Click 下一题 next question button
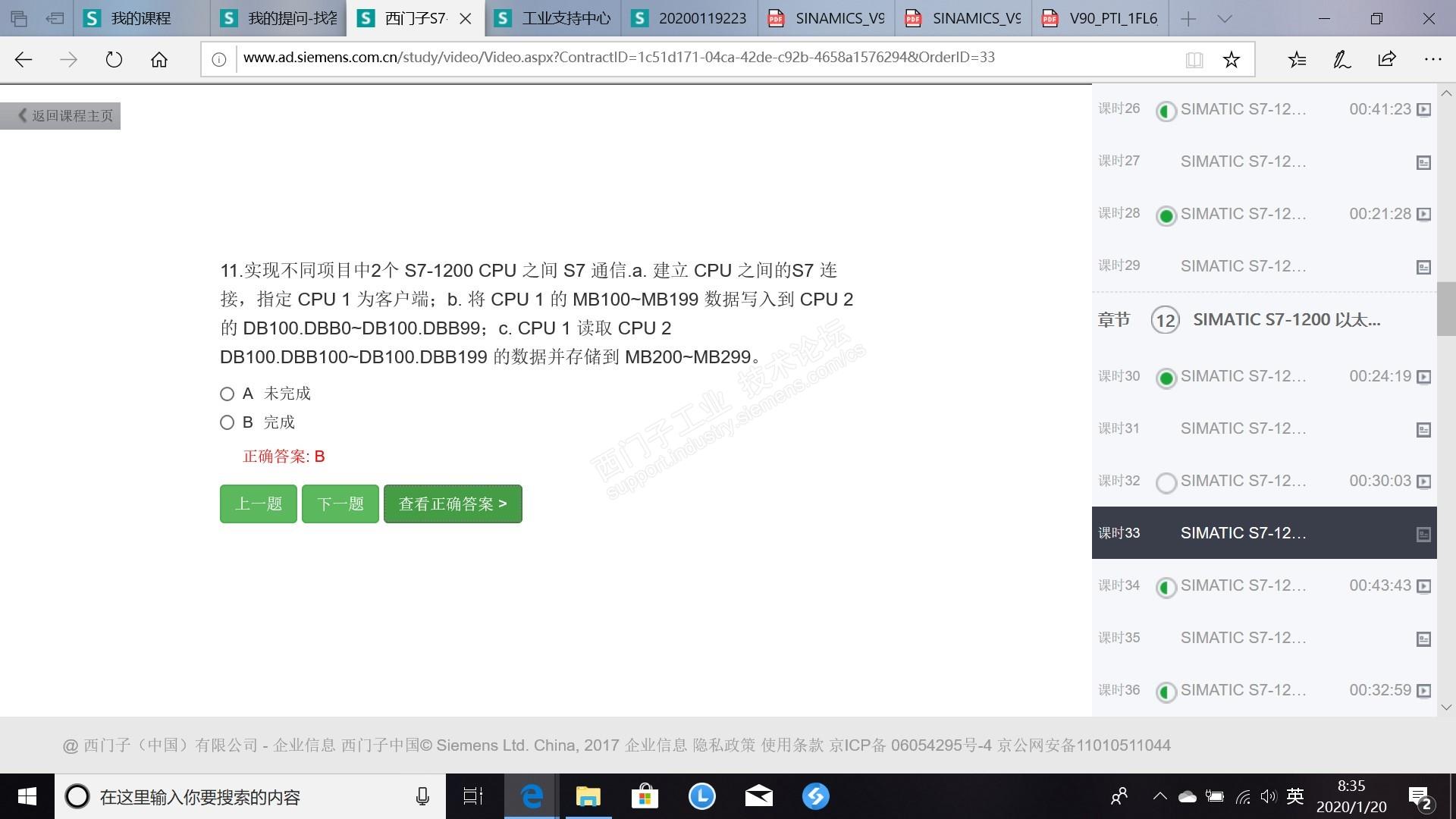 coord(340,504)
